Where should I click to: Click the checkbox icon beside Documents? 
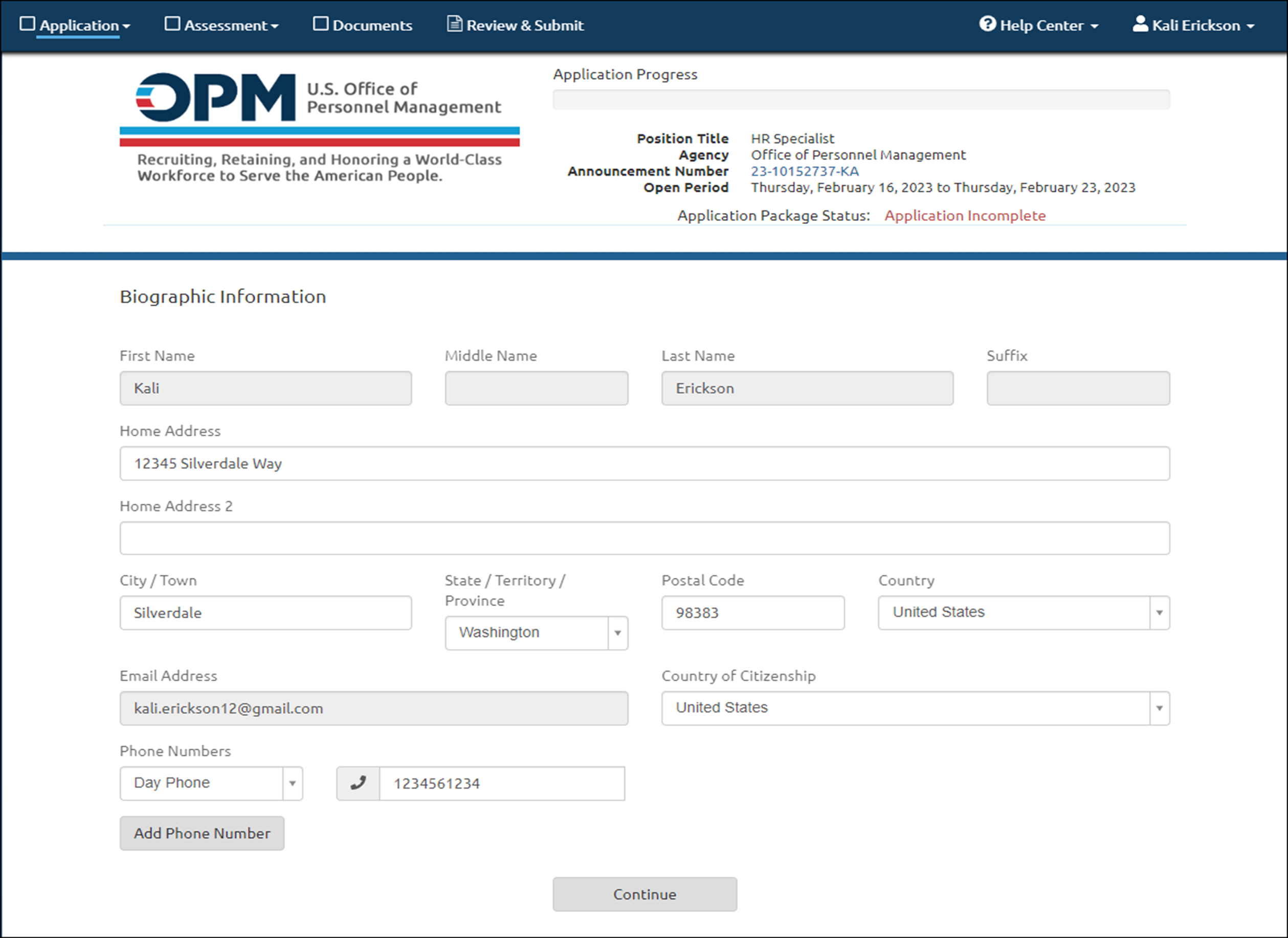point(320,24)
